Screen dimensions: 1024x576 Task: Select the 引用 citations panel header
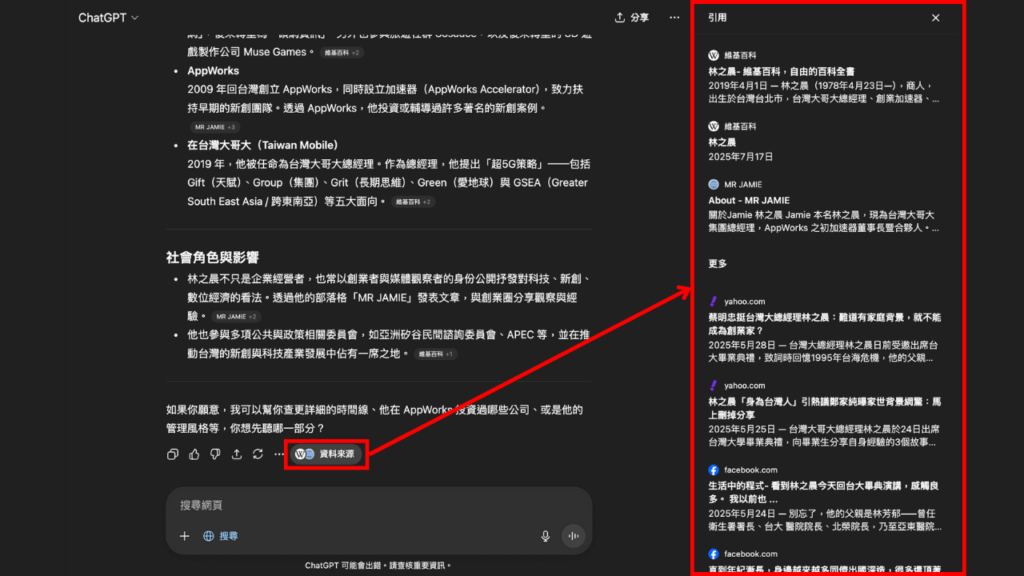point(717,18)
